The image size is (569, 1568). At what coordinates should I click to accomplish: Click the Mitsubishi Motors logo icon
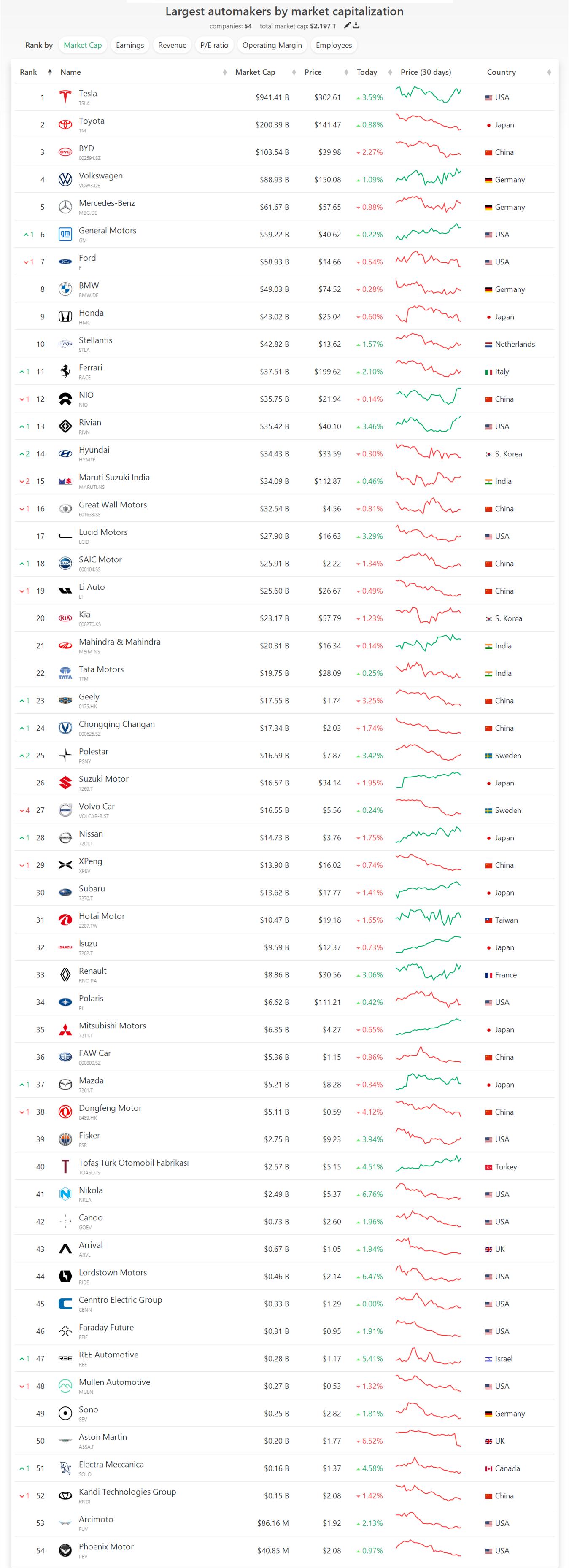coord(65,1030)
